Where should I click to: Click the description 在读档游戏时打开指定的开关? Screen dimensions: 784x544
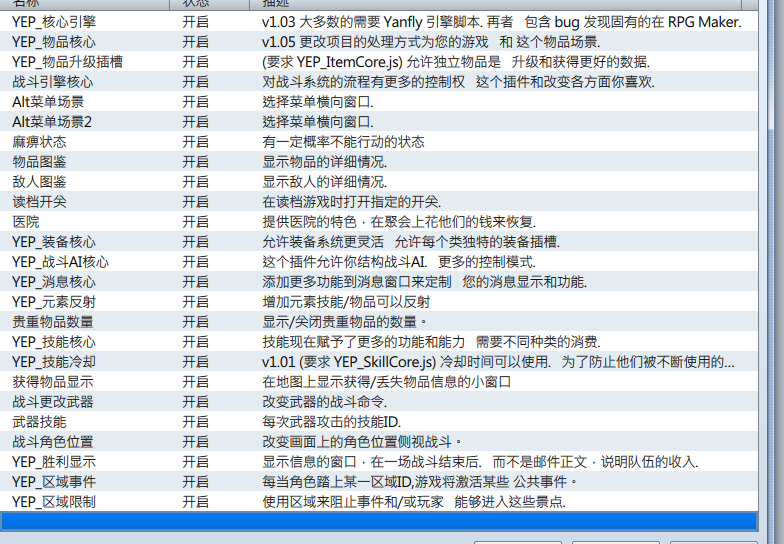pos(352,202)
